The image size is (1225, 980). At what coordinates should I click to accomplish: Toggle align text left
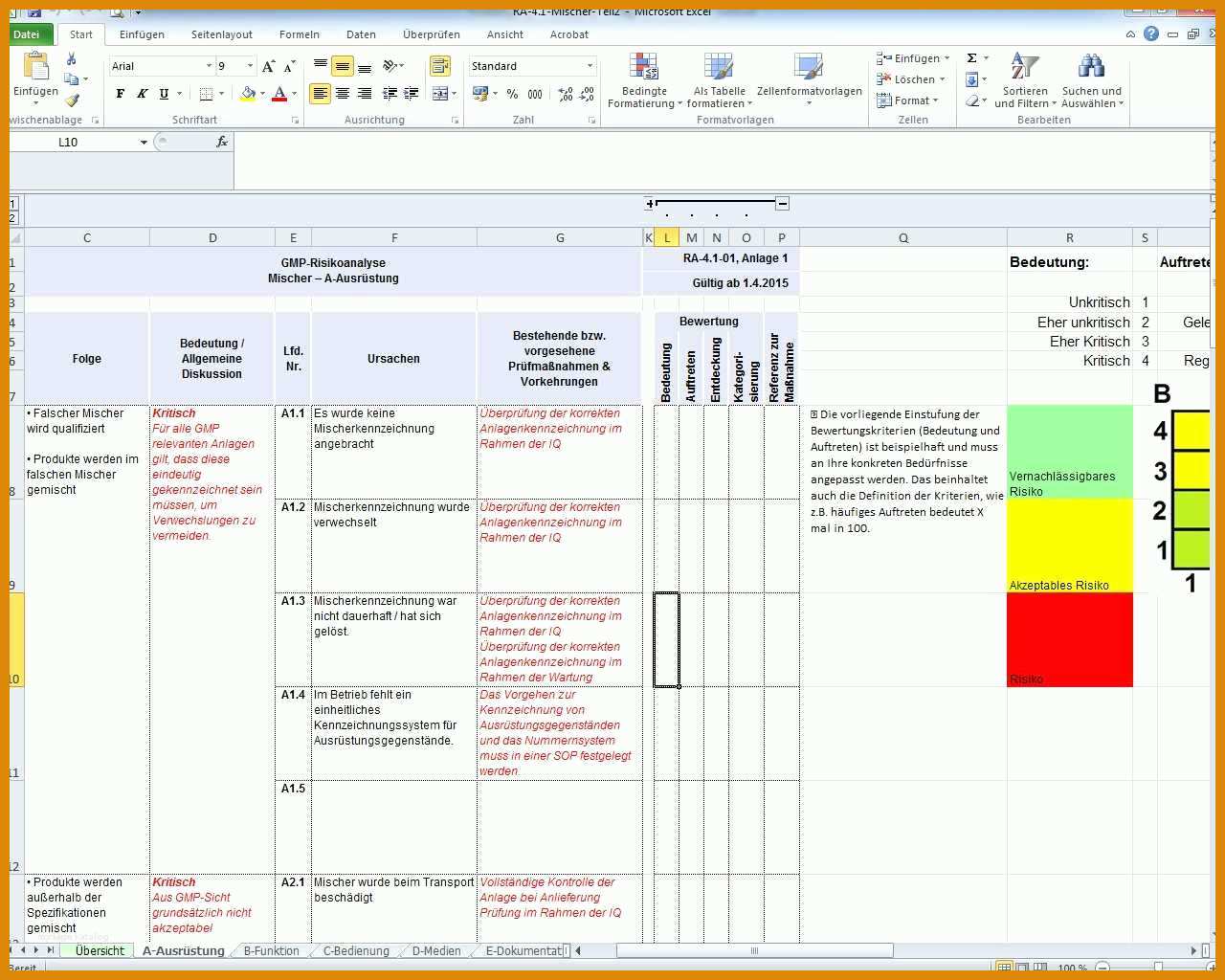pos(320,94)
